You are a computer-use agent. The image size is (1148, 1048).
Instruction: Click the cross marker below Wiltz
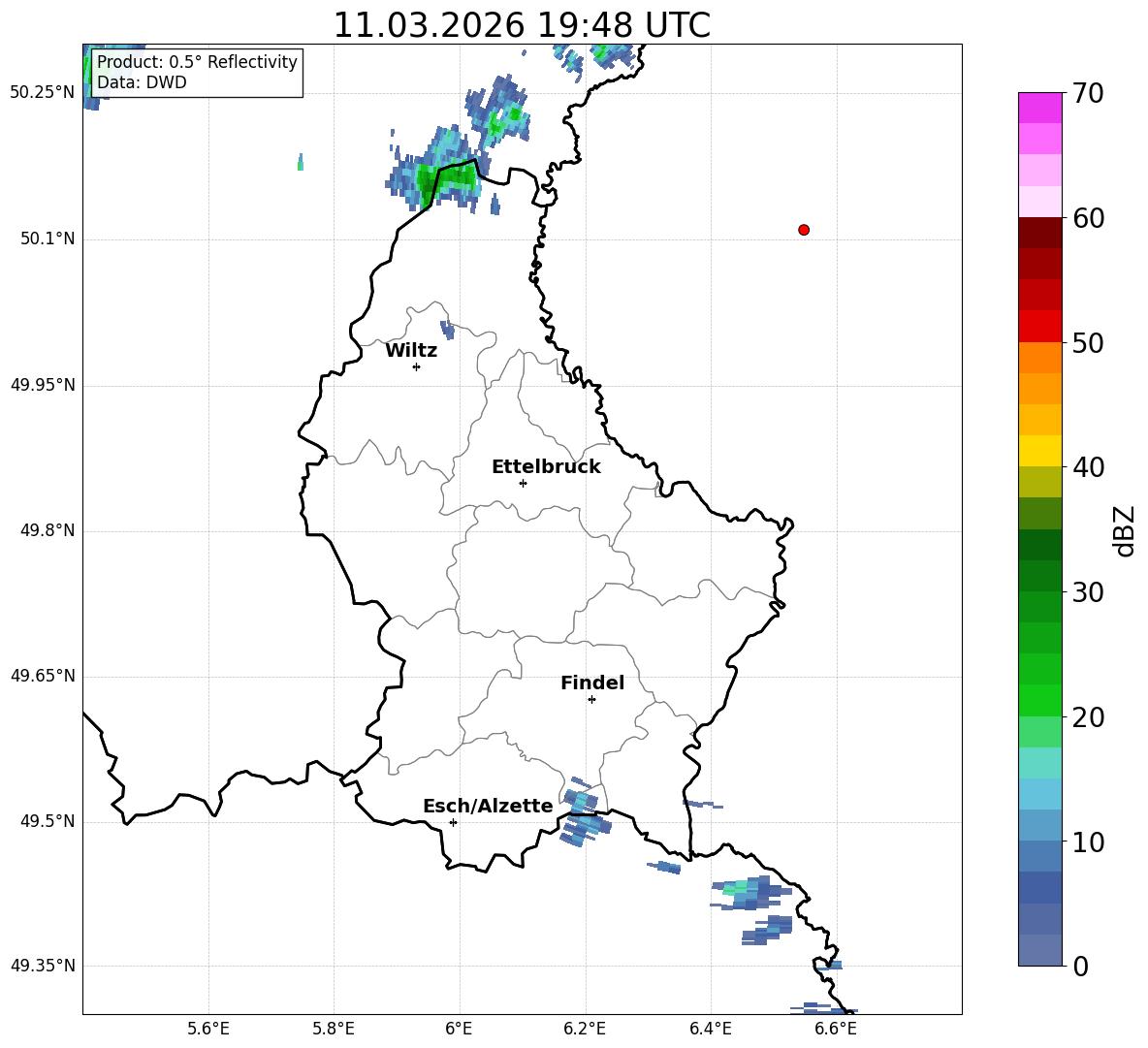[417, 367]
